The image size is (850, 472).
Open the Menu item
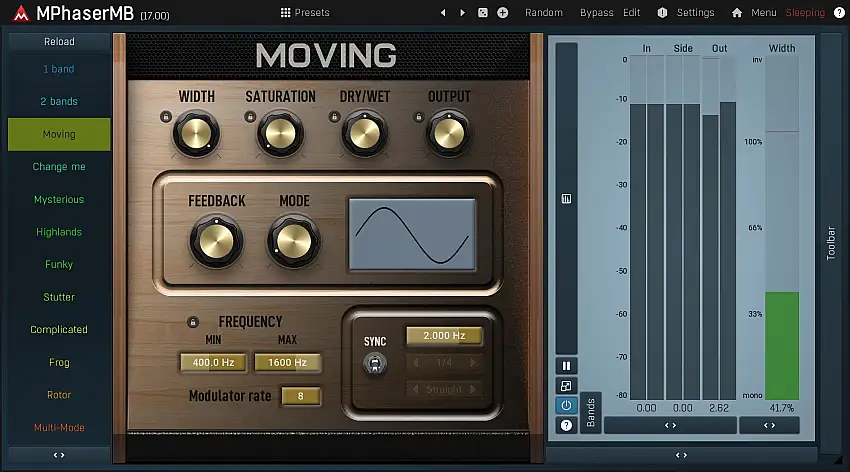click(x=764, y=12)
